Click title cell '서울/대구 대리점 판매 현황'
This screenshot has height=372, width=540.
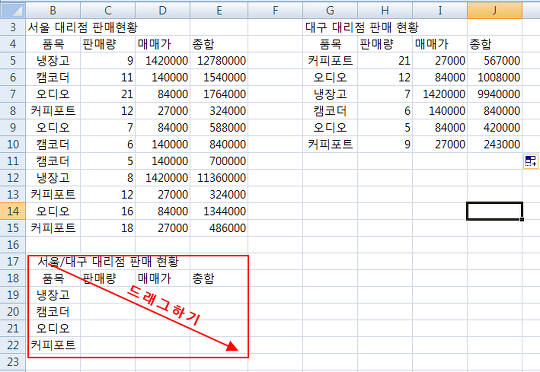[x=108, y=262]
